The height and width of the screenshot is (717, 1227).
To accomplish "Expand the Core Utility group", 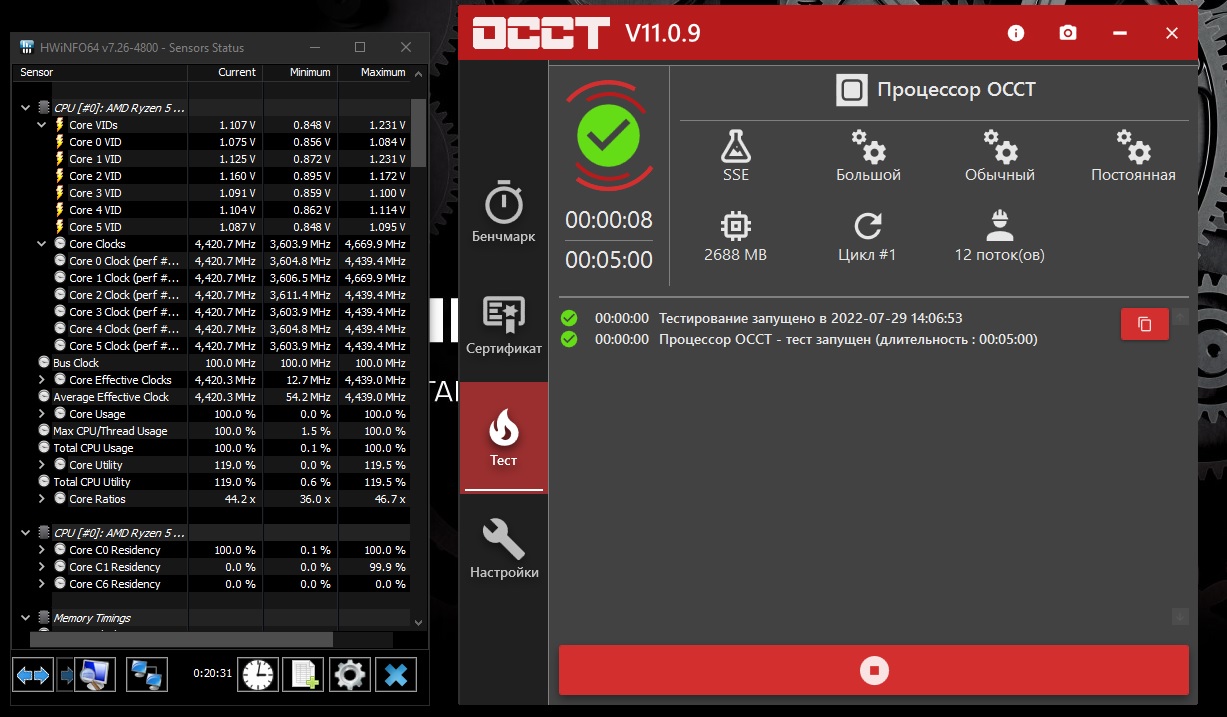I will [x=41, y=465].
